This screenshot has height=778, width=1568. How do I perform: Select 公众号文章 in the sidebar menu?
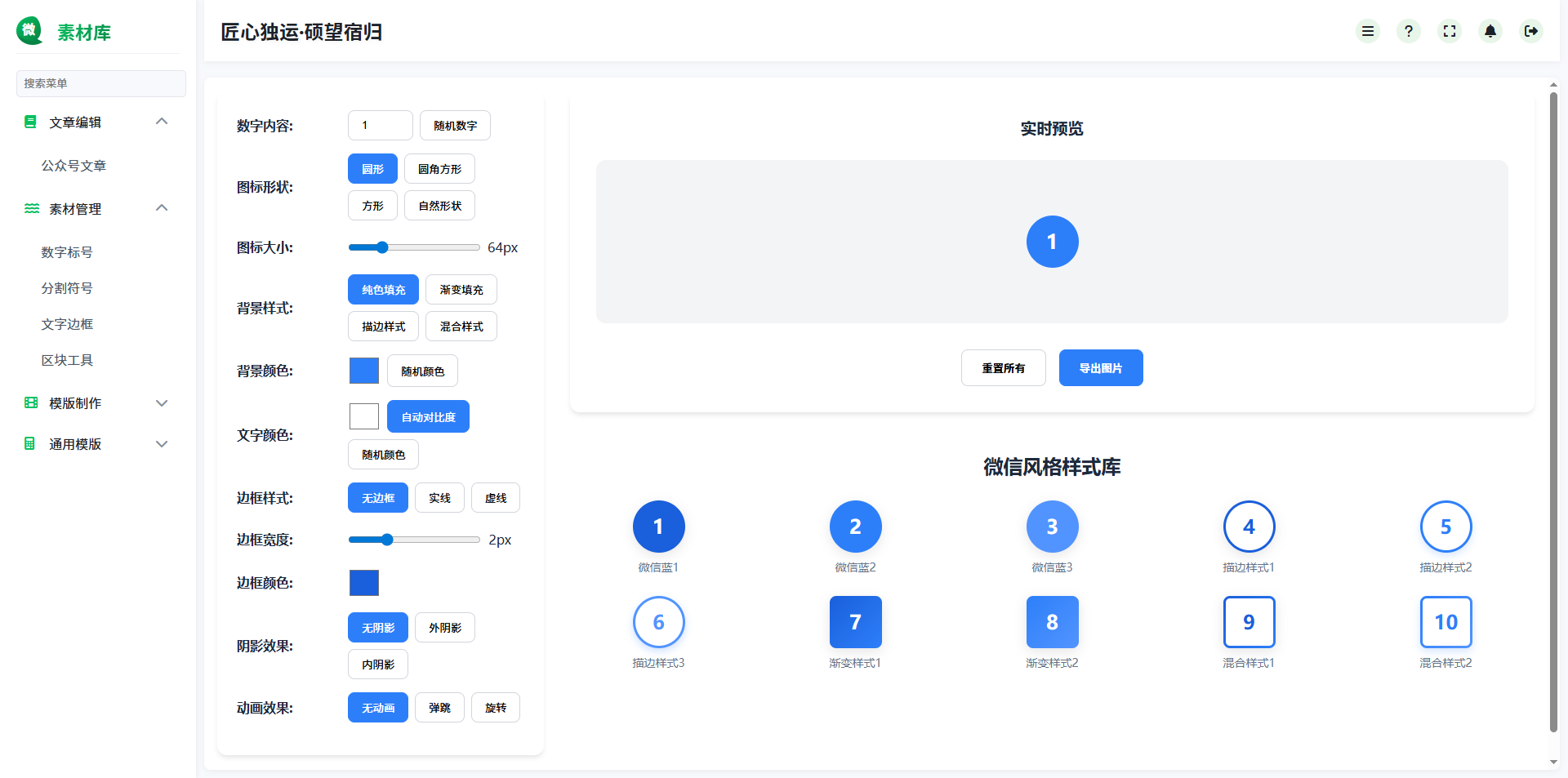point(74,165)
